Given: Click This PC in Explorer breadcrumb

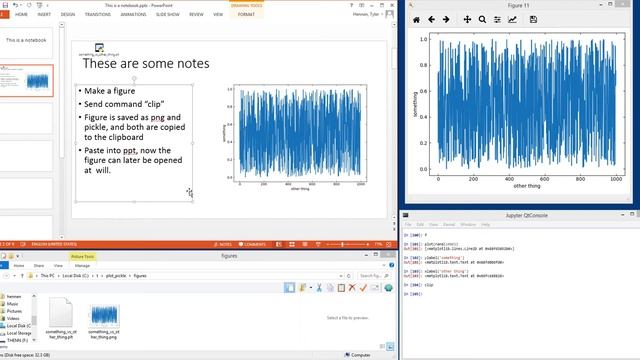Looking at the screenshot, I should click(x=47, y=276).
